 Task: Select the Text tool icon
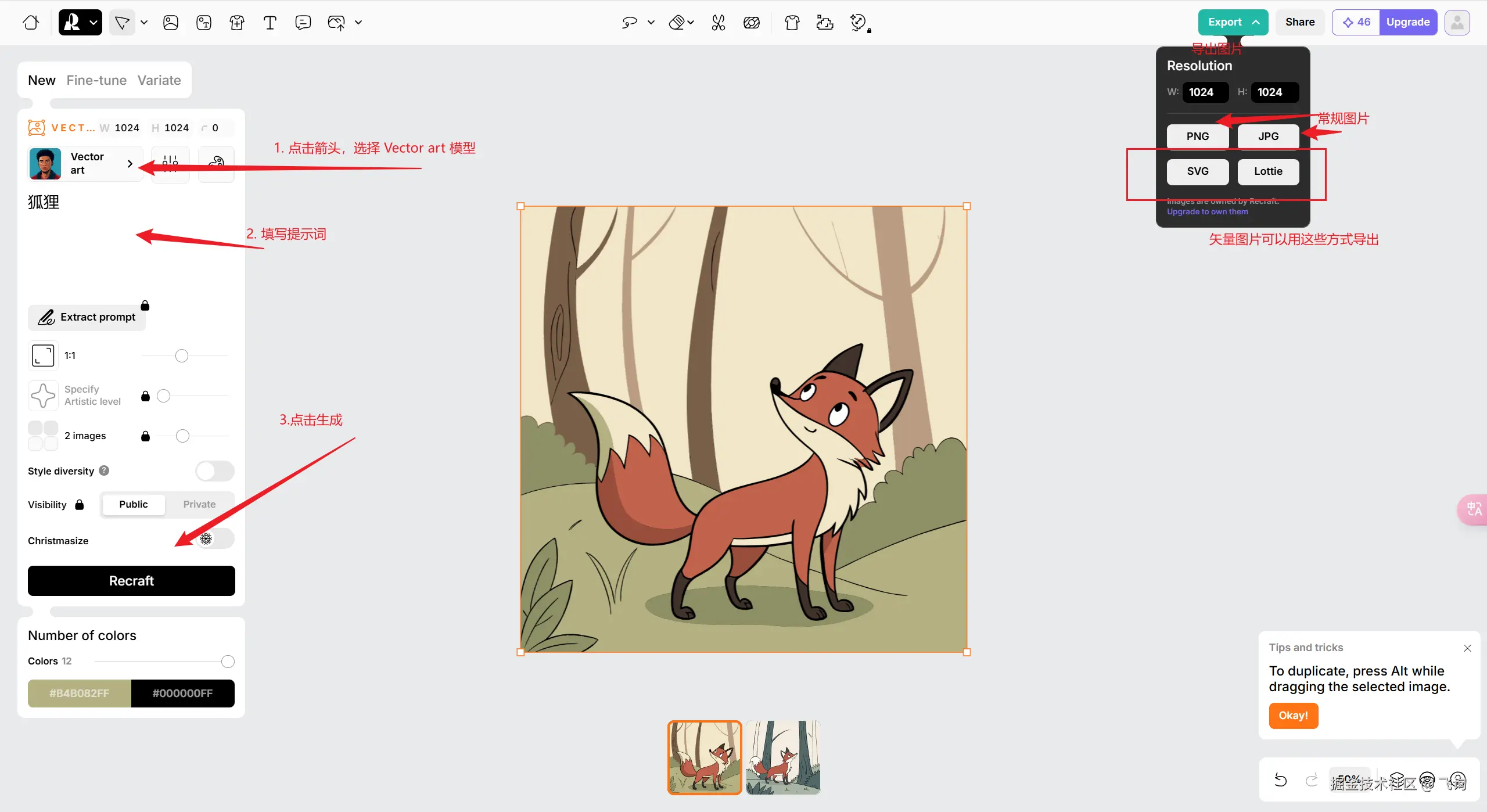(x=270, y=23)
